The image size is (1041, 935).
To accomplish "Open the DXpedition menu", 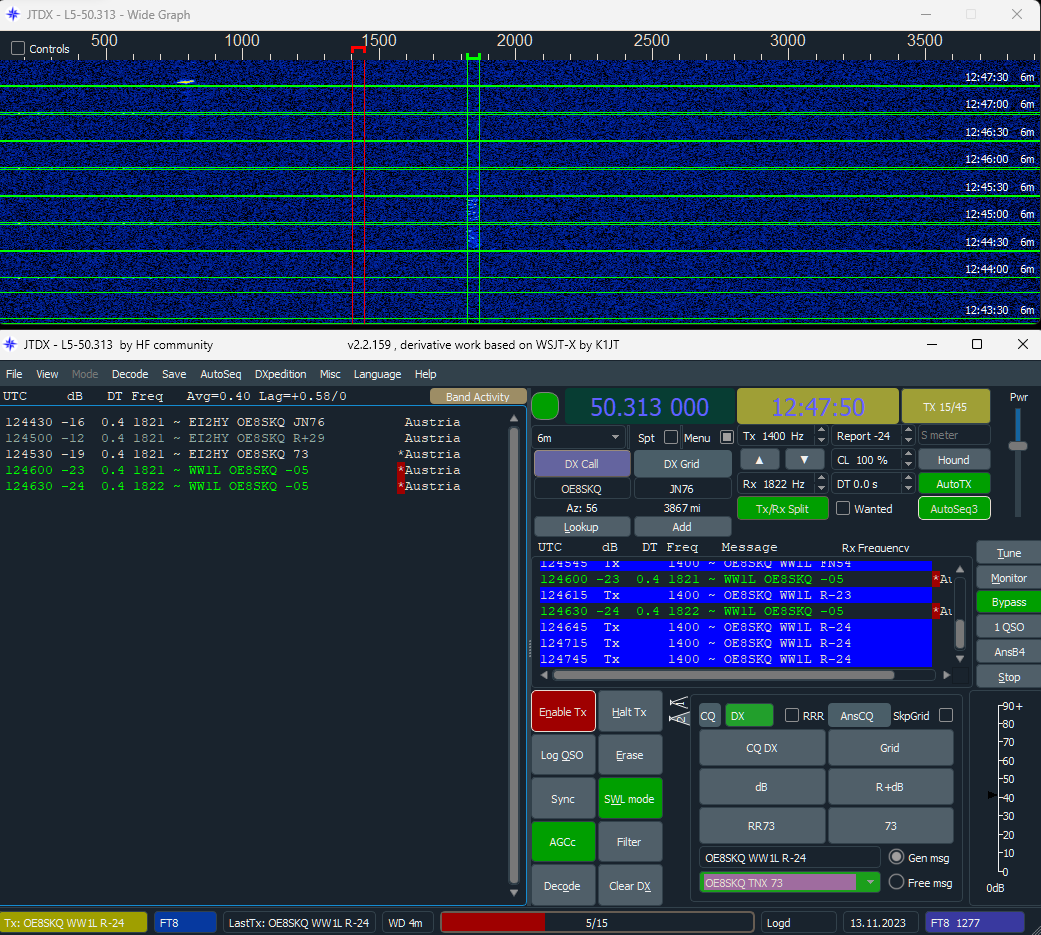I will pyautogui.click(x=281, y=374).
